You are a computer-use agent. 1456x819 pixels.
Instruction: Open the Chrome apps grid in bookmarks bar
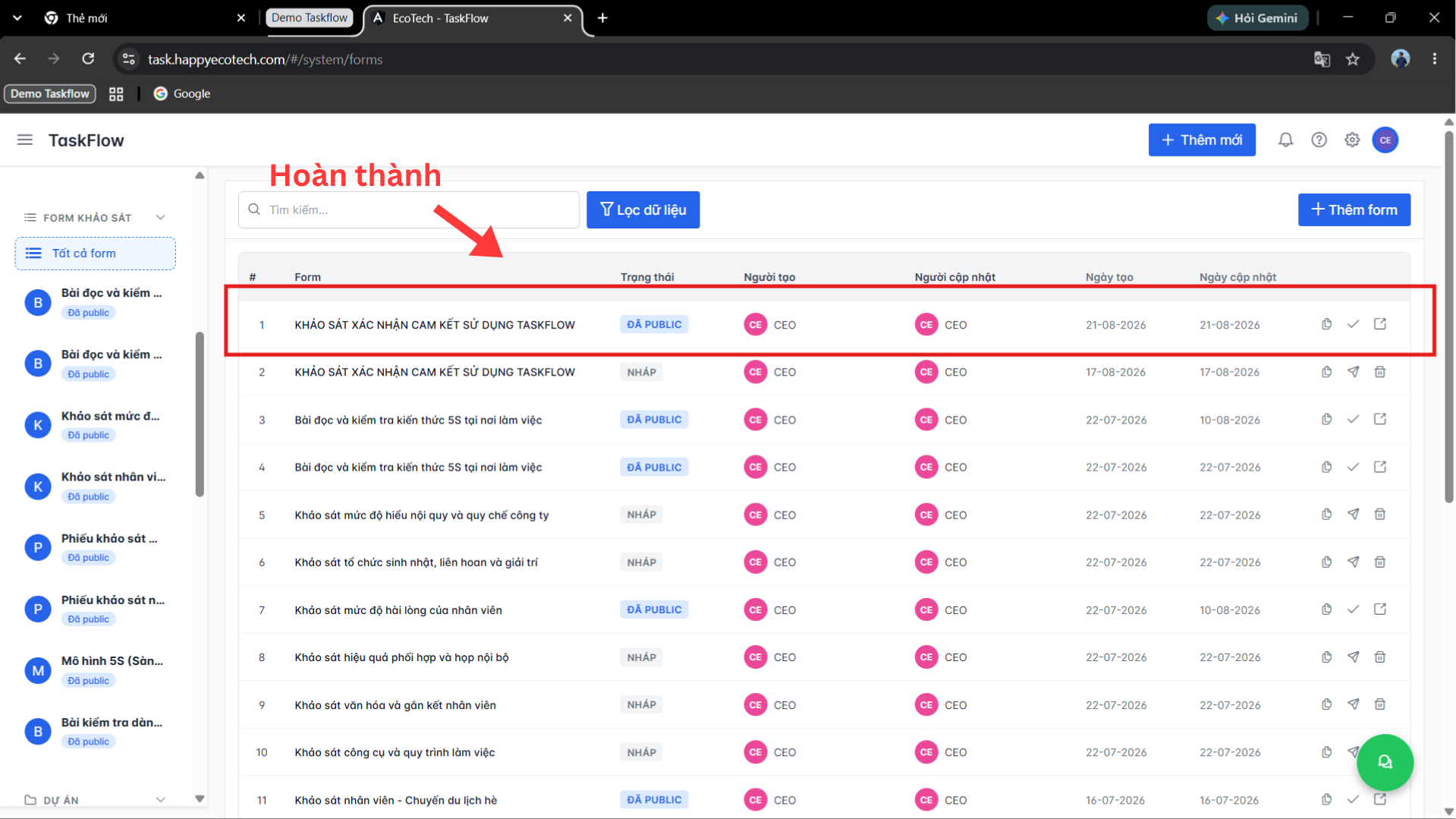(x=116, y=94)
